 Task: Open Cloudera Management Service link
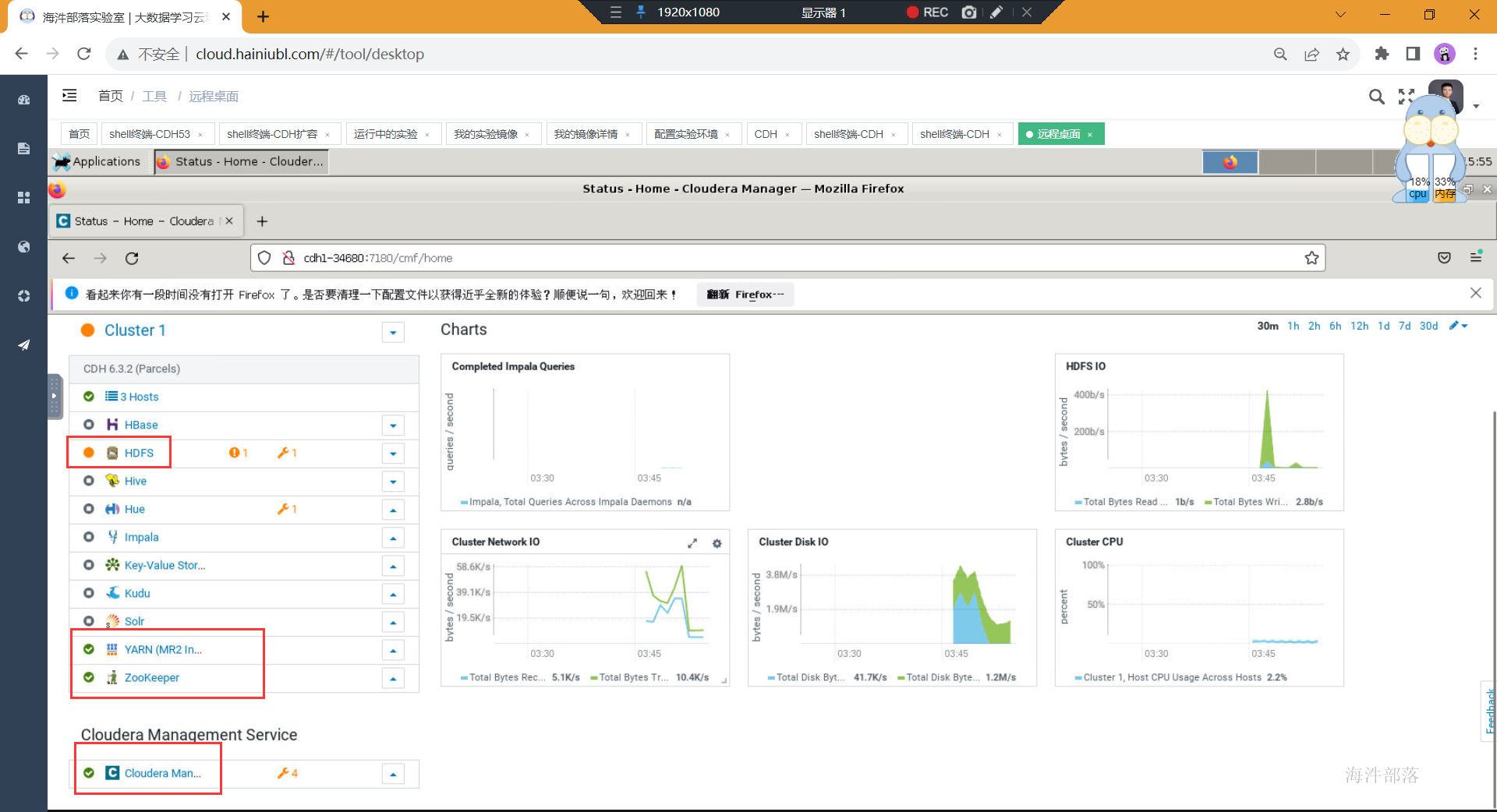[x=162, y=773]
